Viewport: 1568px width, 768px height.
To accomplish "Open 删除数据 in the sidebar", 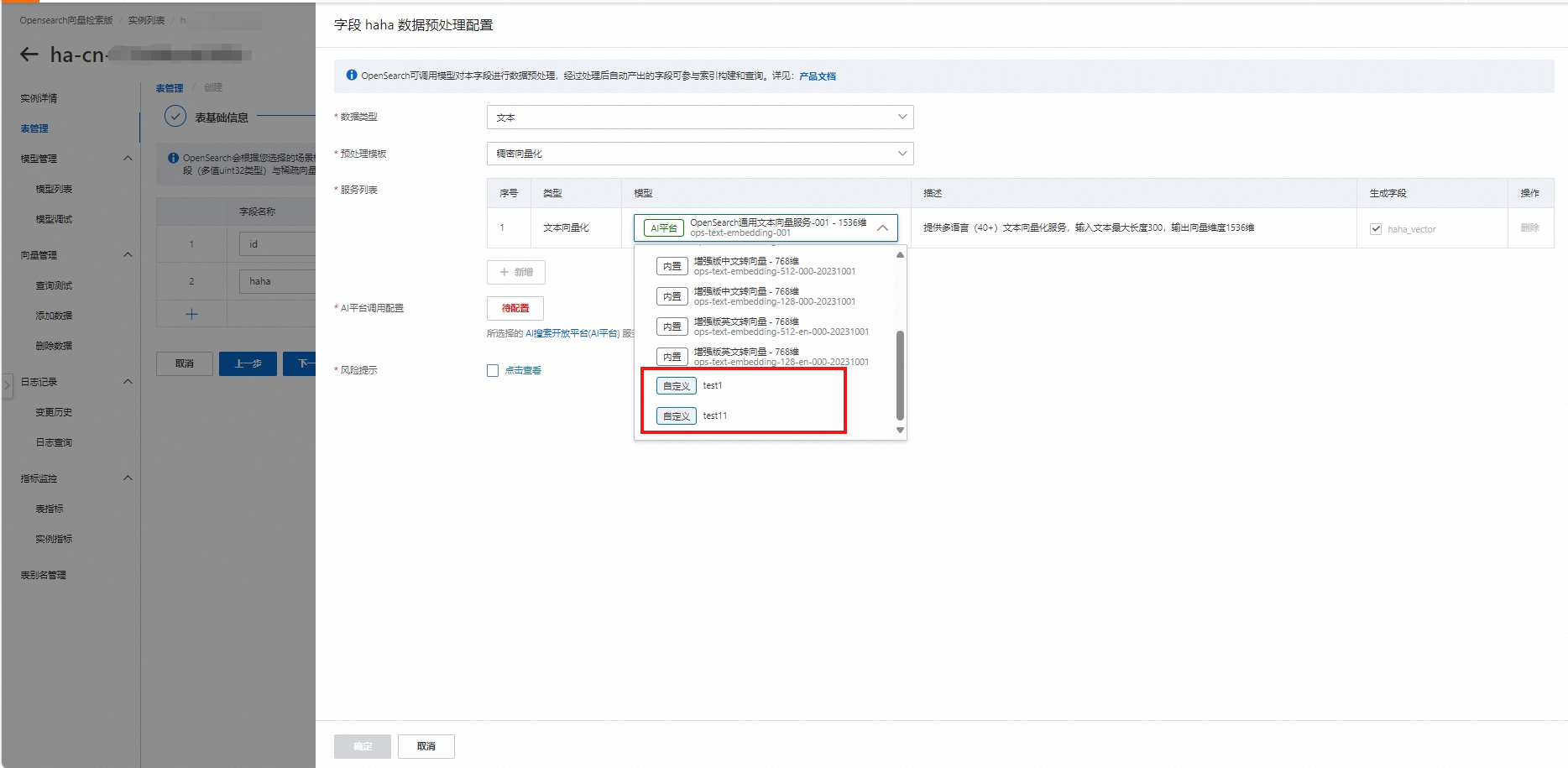I will (x=54, y=346).
